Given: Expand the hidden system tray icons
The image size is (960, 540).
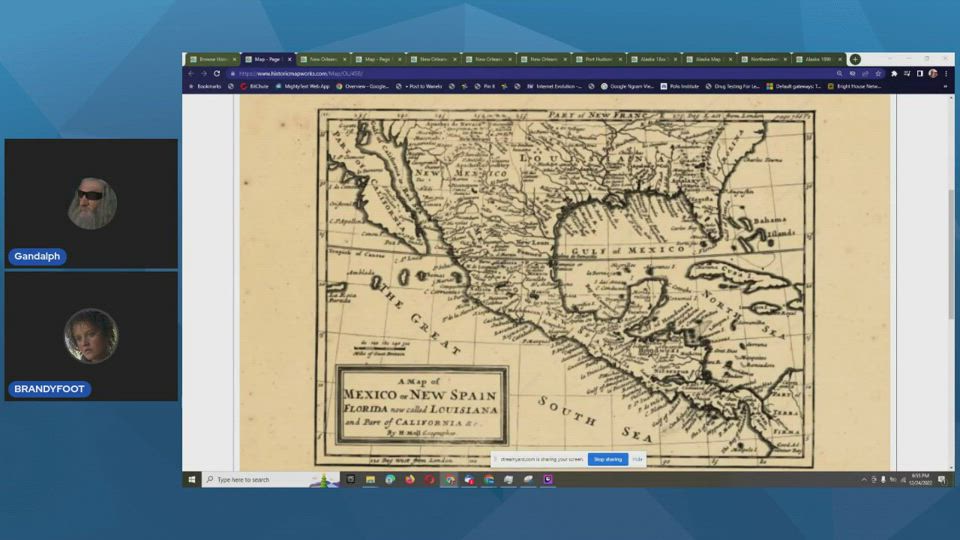Looking at the screenshot, I should point(864,480).
